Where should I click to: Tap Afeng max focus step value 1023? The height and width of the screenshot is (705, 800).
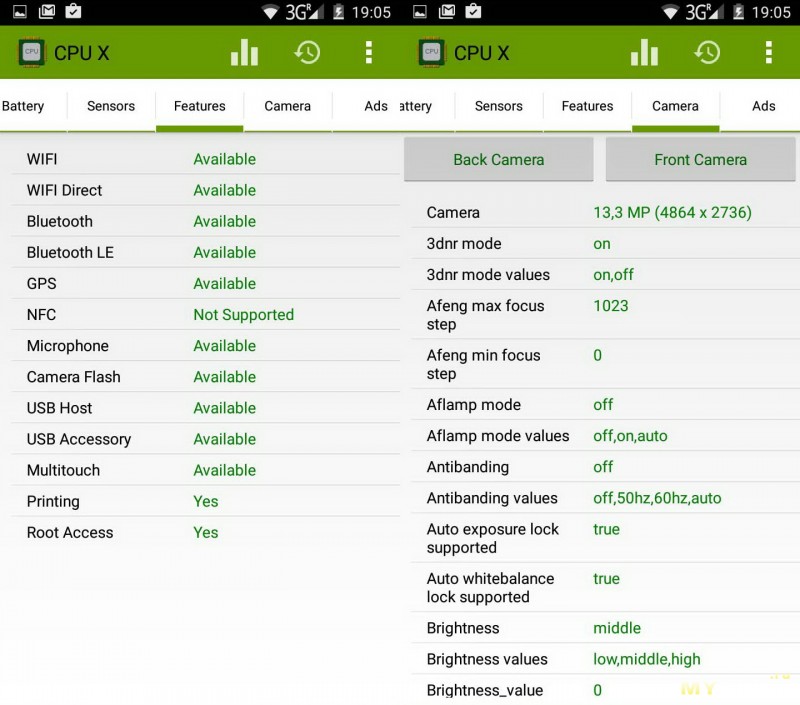tap(611, 306)
